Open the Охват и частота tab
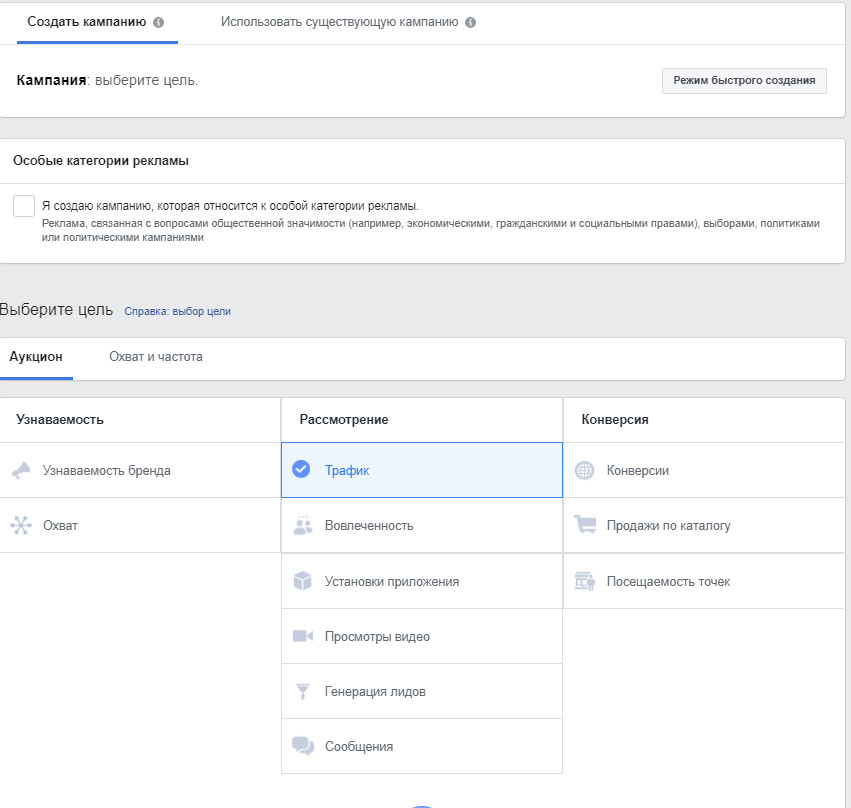The image size is (851, 808). 156,357
